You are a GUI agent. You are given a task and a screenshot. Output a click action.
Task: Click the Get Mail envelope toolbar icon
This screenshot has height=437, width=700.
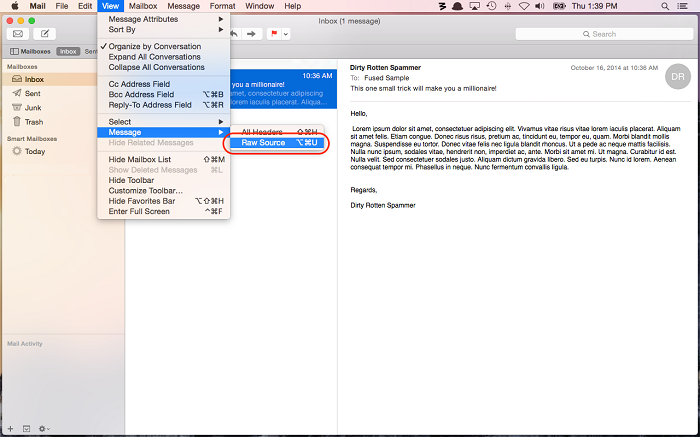18,34
